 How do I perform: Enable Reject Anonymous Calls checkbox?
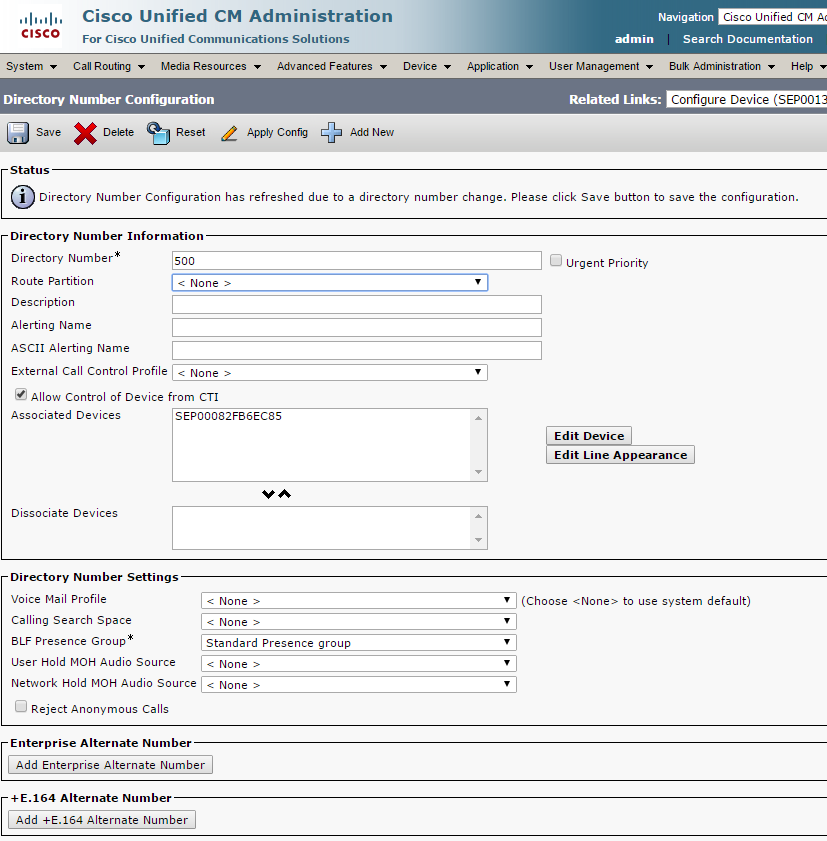tap(21, 707)
